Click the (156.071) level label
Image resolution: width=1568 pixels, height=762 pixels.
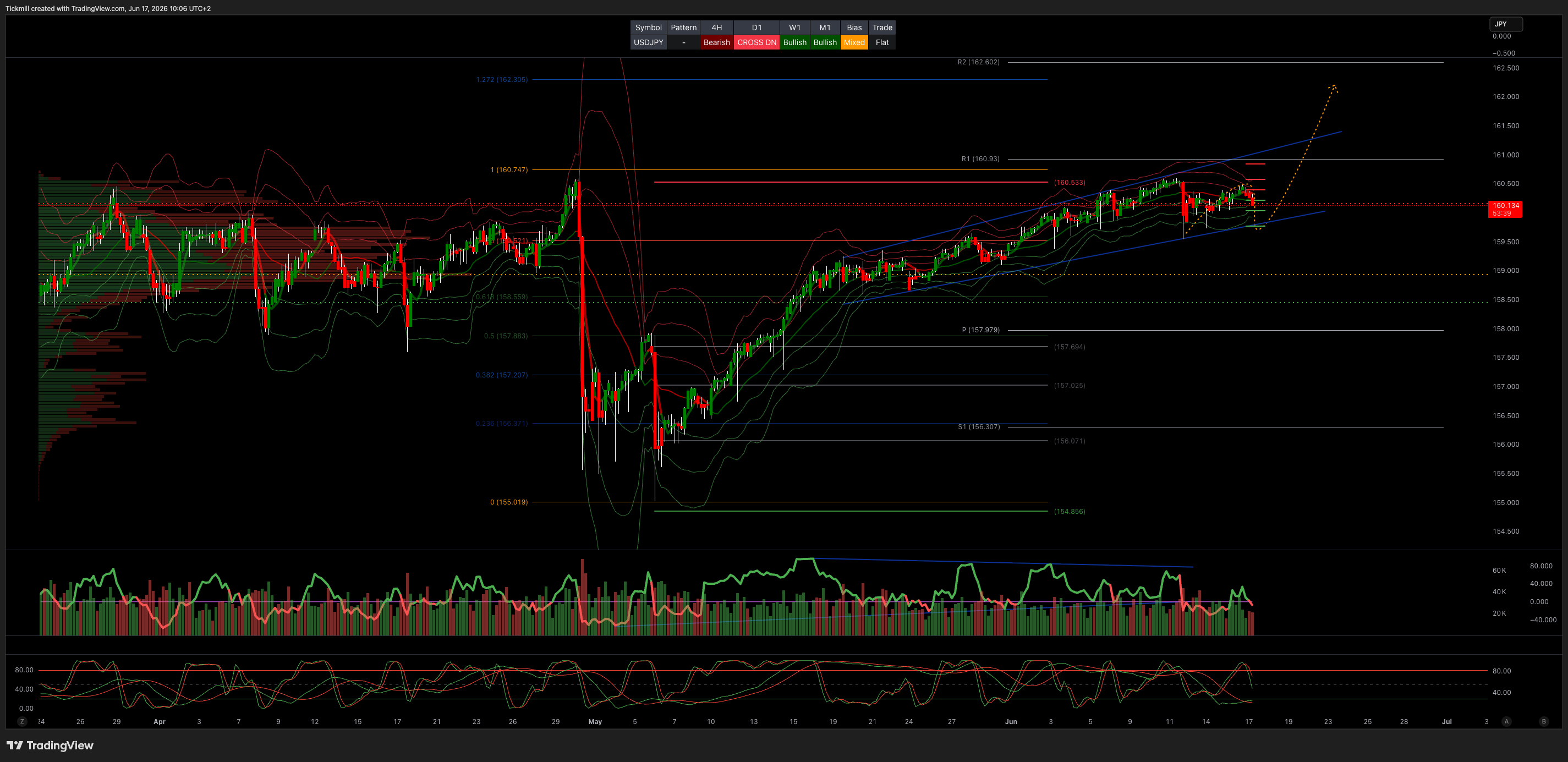click(1070, 441)
